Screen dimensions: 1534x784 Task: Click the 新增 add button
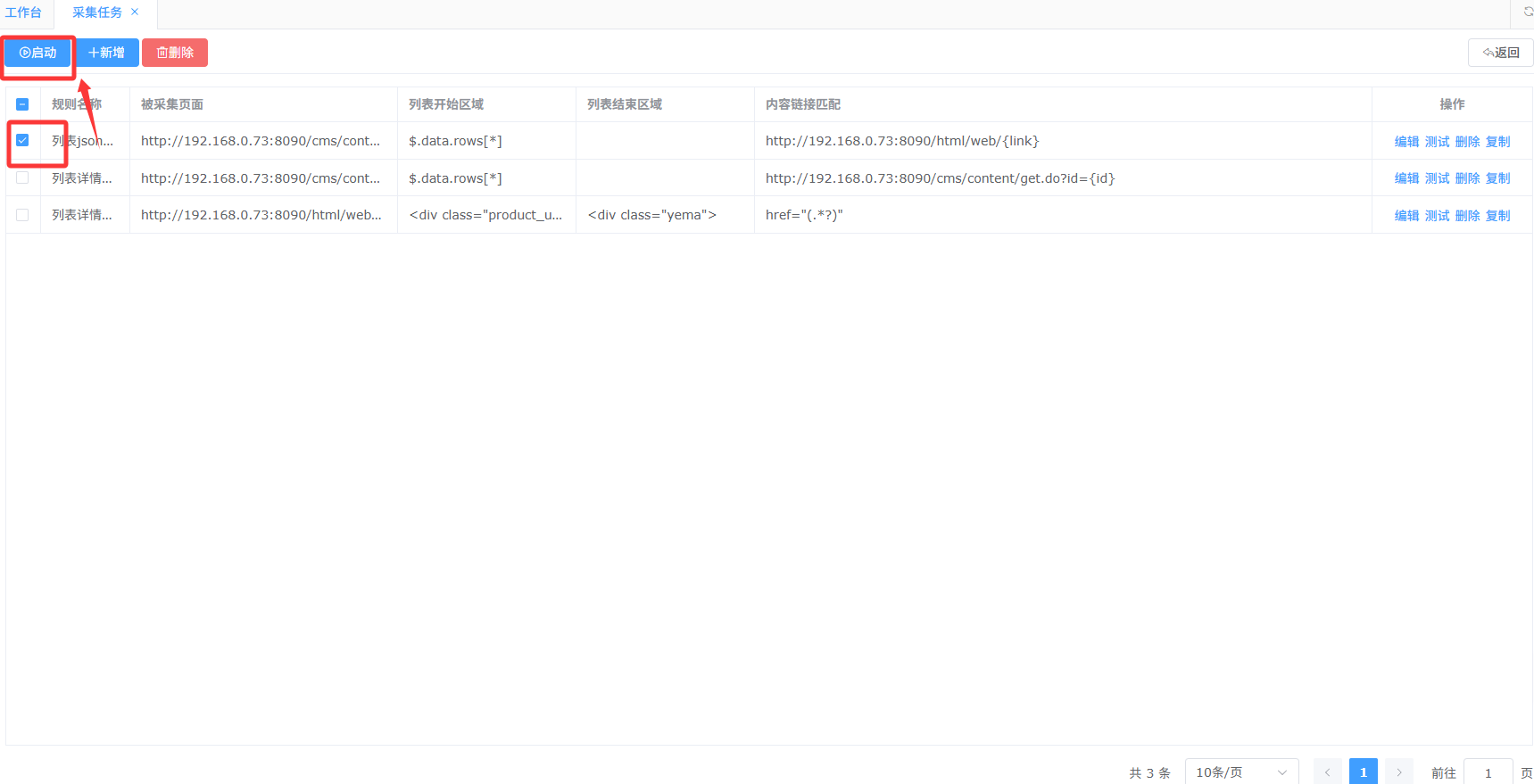(x=107, y=53)
